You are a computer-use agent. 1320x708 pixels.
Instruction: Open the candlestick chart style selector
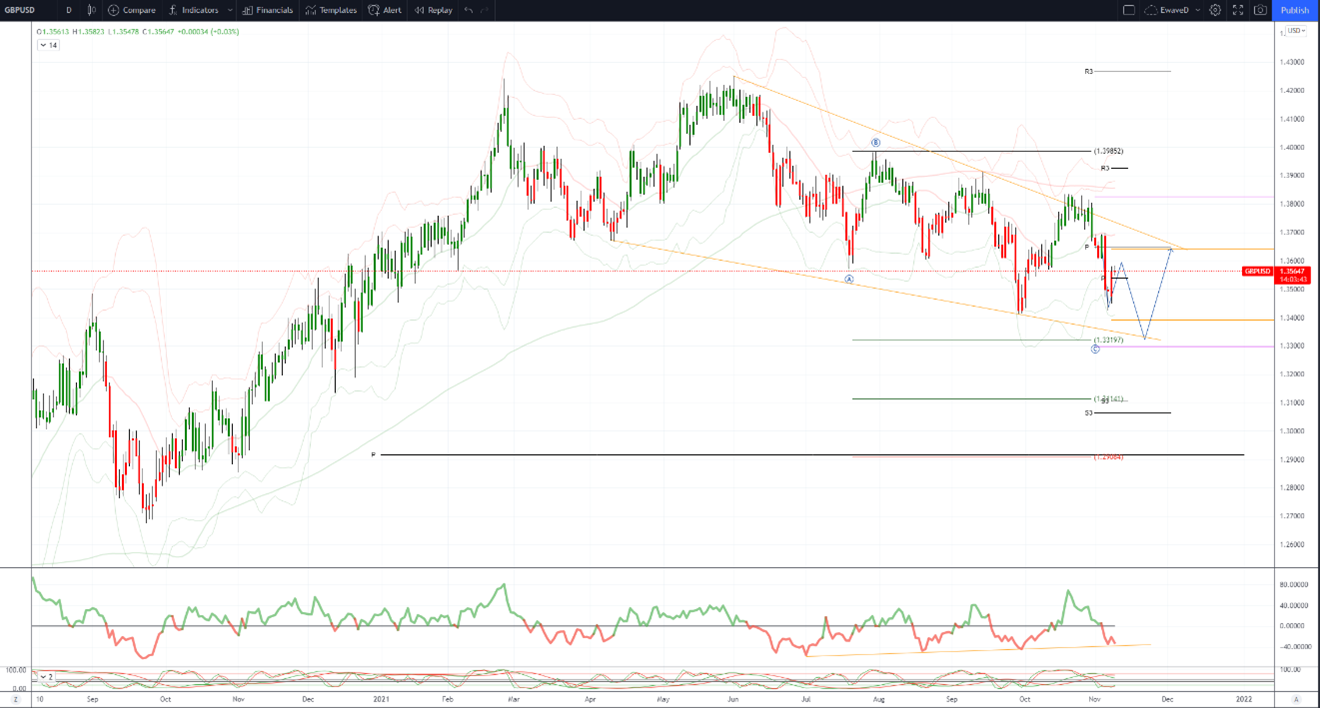click(91, 10)
